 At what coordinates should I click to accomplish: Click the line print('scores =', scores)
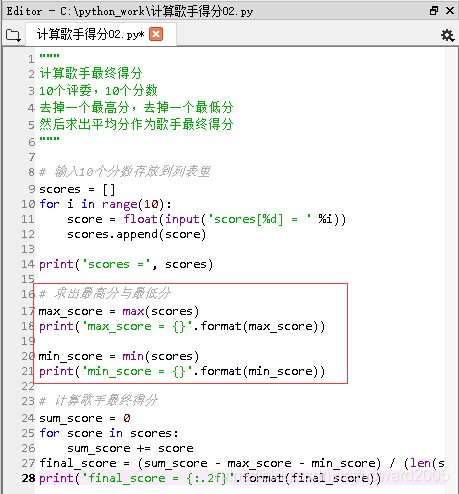coord(126,264)
